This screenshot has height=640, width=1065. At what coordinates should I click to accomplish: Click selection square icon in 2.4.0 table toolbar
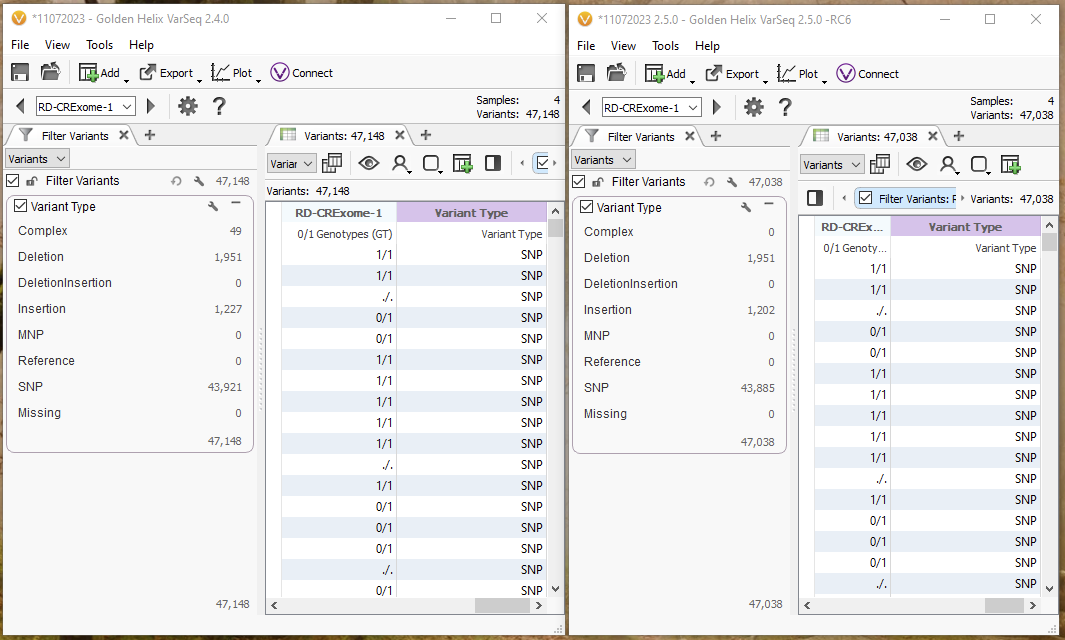point(431,163)
